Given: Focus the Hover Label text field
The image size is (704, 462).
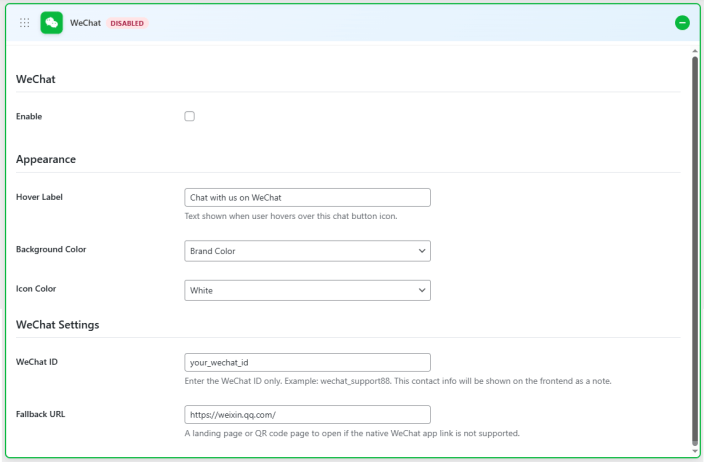Looking at the screenshot, I should click(x=307, y=198).
